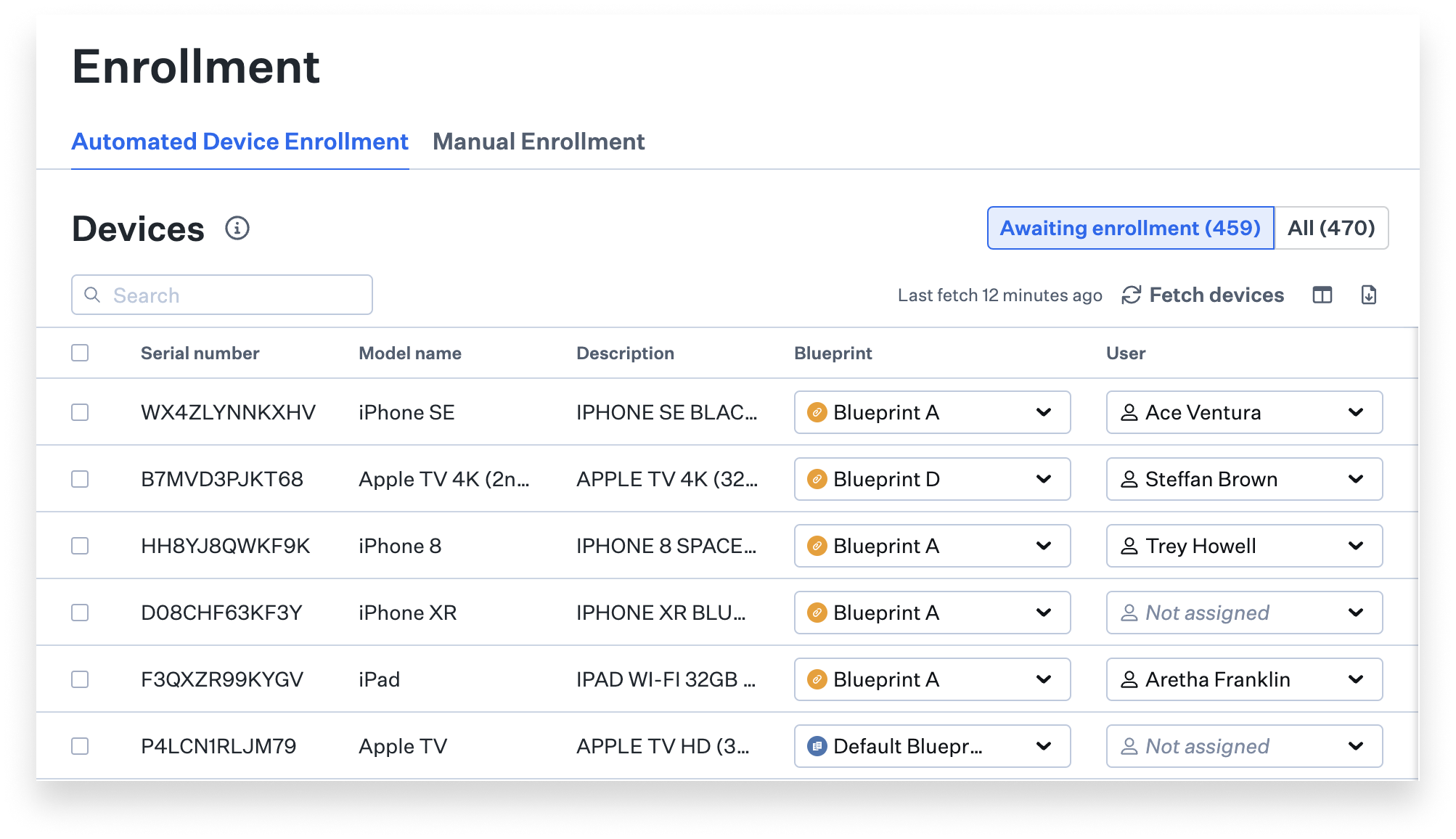Switch to the Manual Enrollment tab
The image size is (1456, 839).
tap(539, 142)
